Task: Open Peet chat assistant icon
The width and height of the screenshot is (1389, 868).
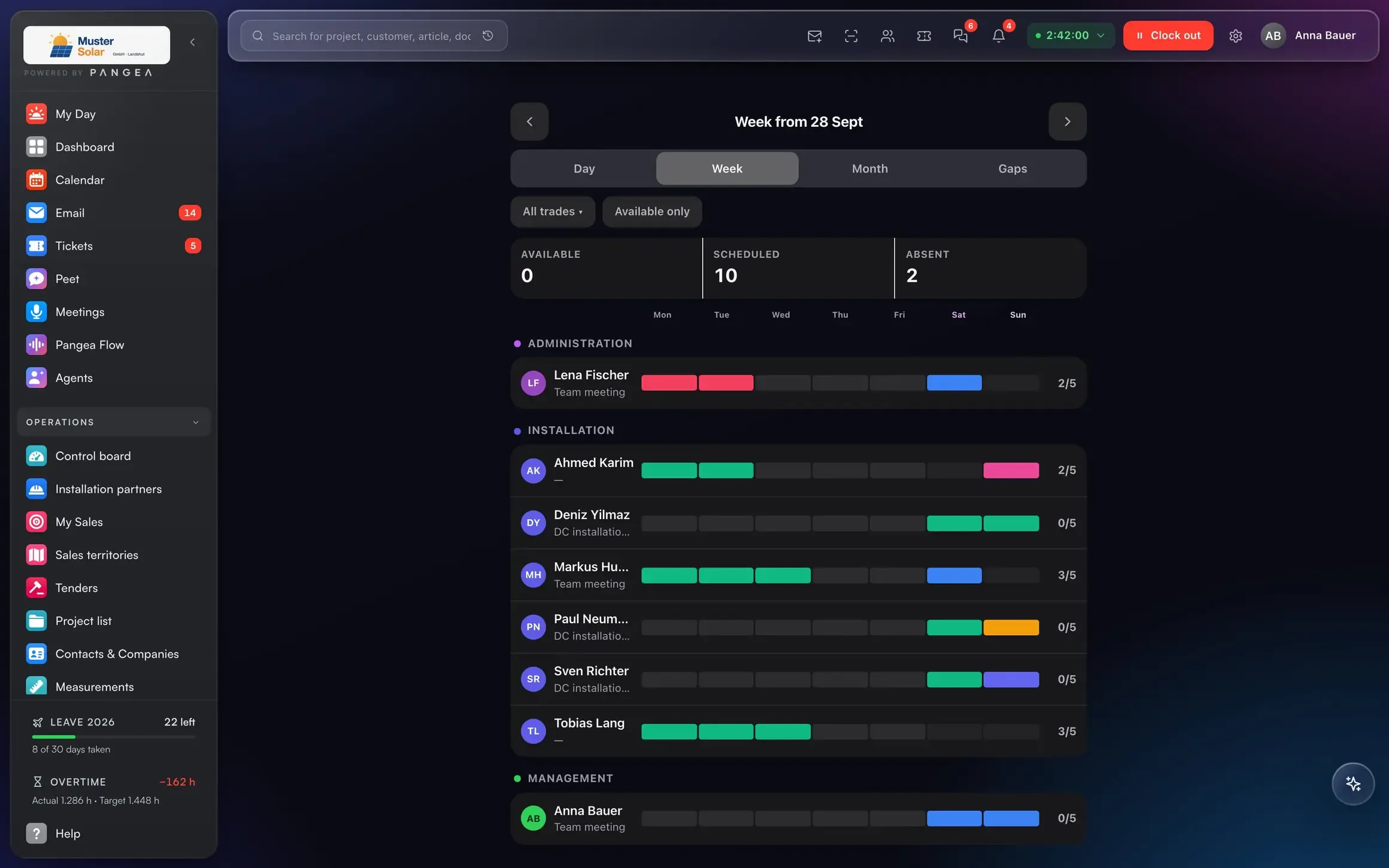Action: [x=37, y=278]
